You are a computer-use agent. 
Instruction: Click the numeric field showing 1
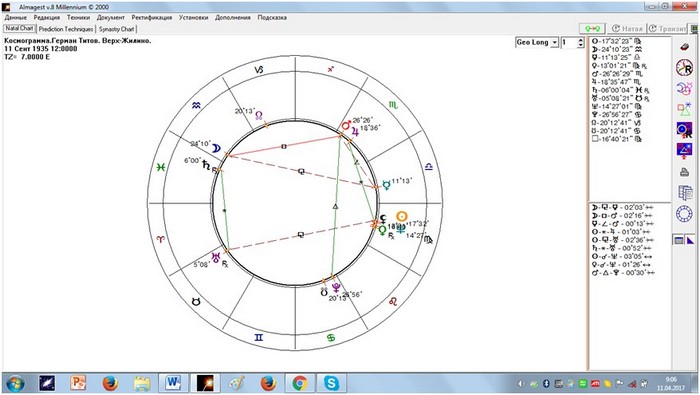(569, 42)
